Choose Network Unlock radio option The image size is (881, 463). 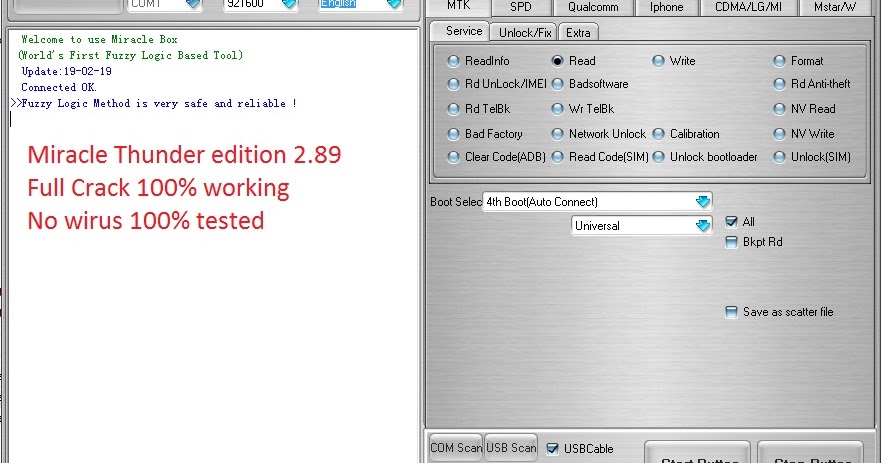click(x=557, y=134)
